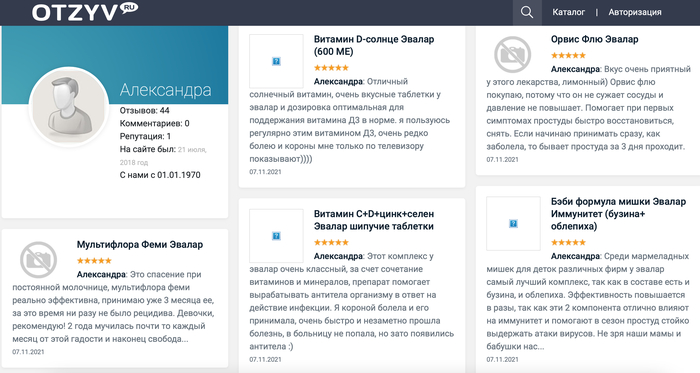Click the star rating under Орвис Флю Эвалар
The image size is (700, 373).
[568, 55]
